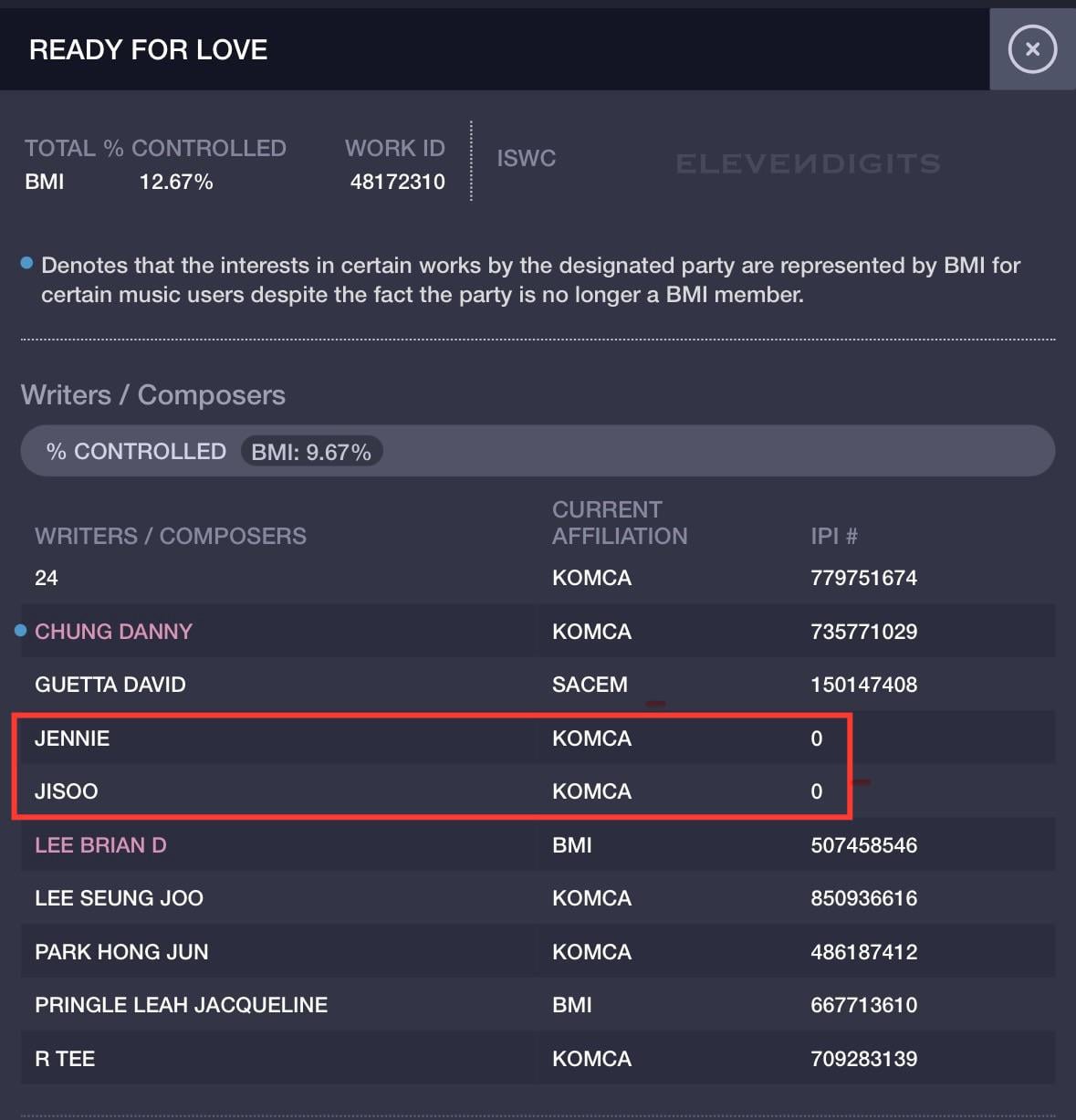Click BMI affiliation for PRINGLE LEAH JACQUELINE

(x=572, y=1005)
